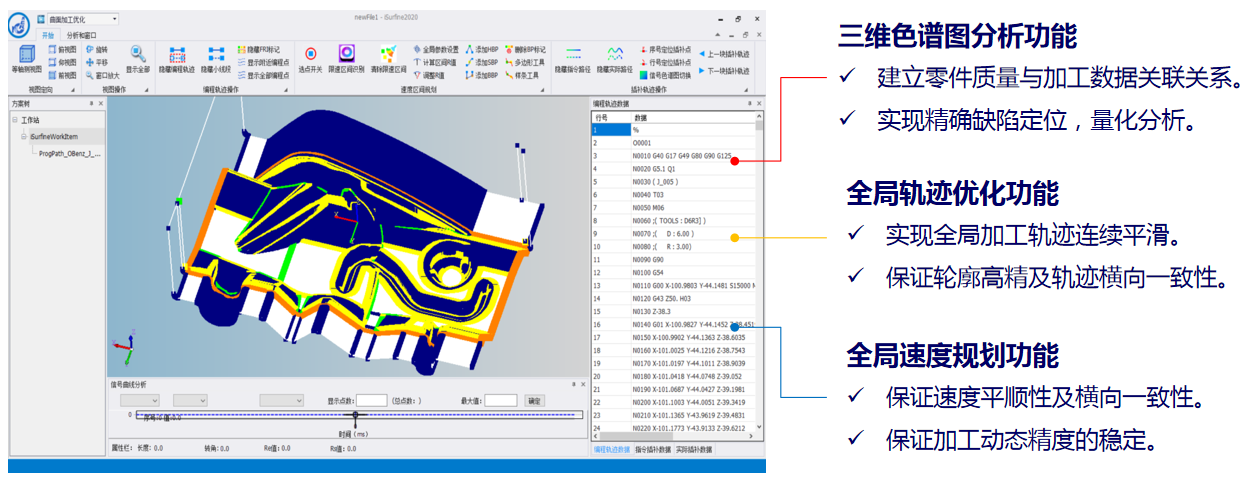Collapse the 工作站 tree node

[15, 120]
